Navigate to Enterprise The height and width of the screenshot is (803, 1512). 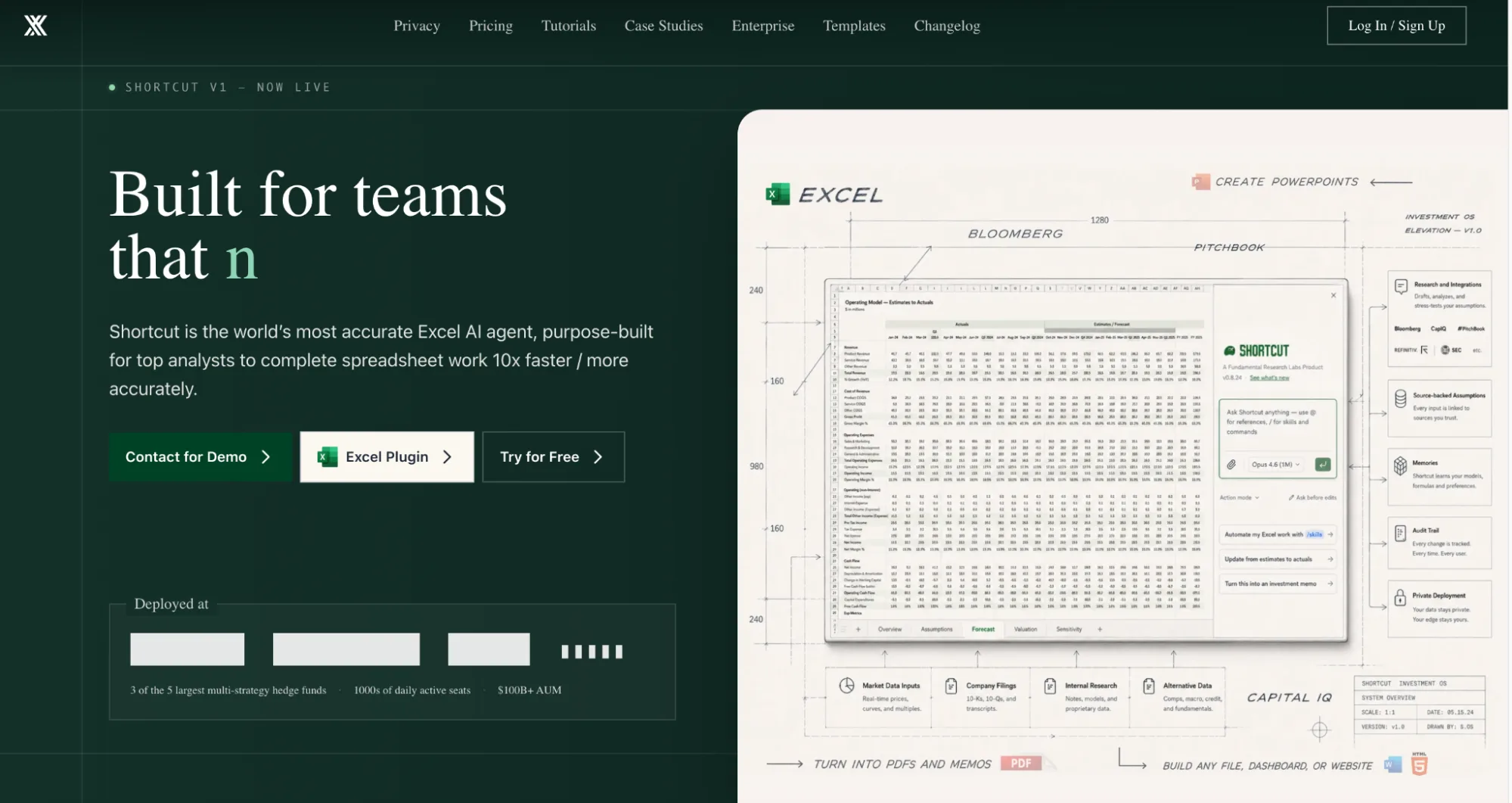(x=762, y=26)
